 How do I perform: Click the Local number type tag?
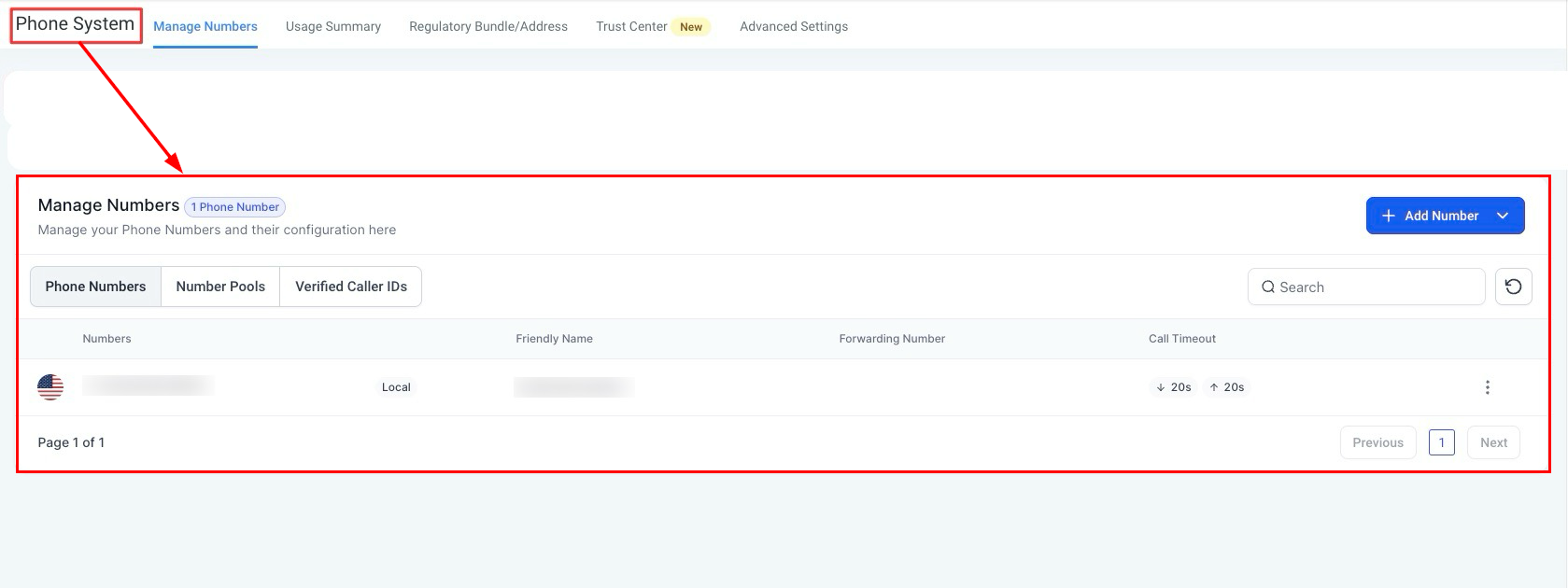(396, 387)
